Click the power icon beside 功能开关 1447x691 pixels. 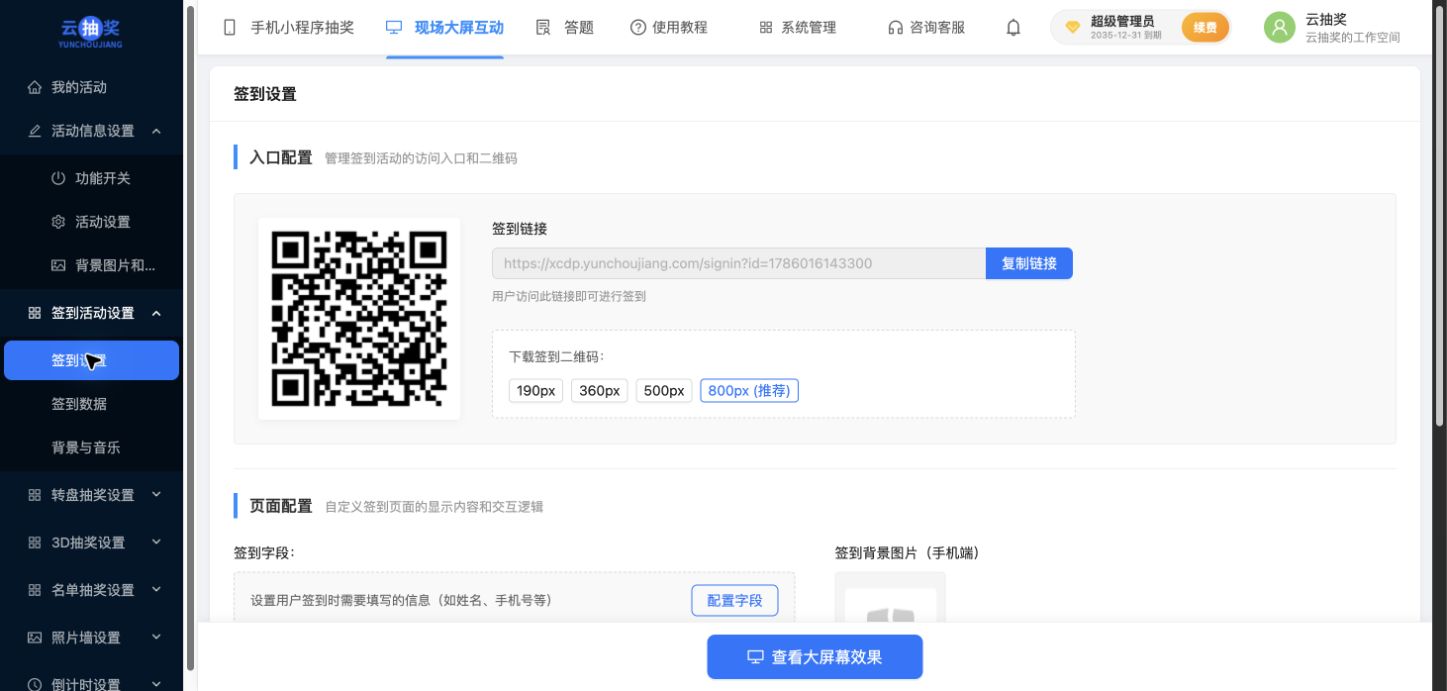58,178
